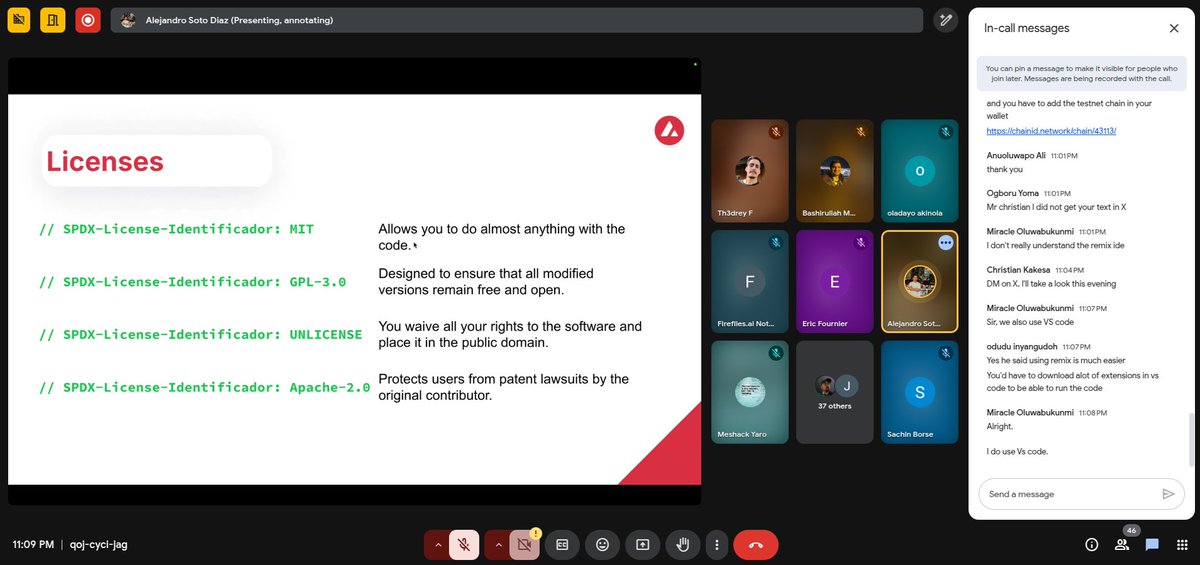Screen dimensions: 1200x565
Task: Open the More options menu
Action: (716, 545)
